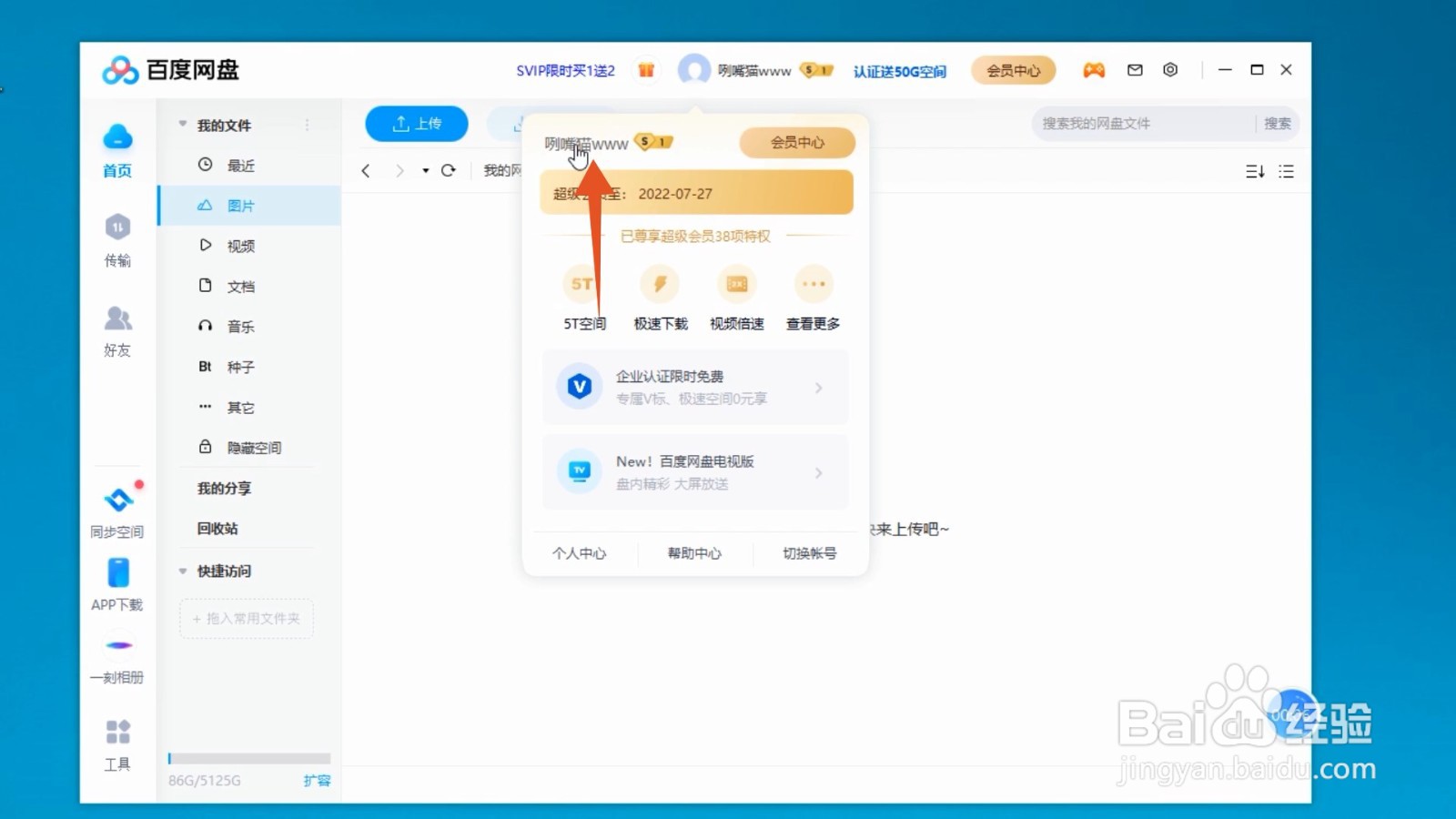1456x819 pixels.
Task: Open the Transfers (传输) panel in the sidebar
Action: pyautogui.click(x=116, y=241)
